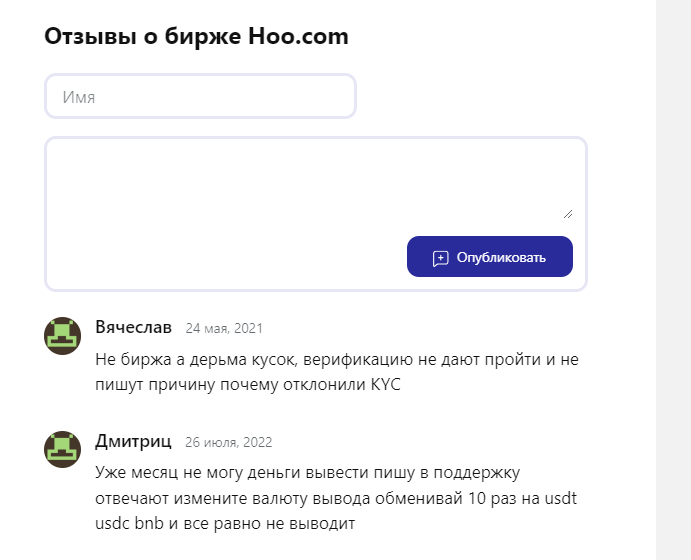This screenshot has height=560, width=691.
Task: Click the word "пишут" in Вячеслав's review
Action: coord(118,384)
